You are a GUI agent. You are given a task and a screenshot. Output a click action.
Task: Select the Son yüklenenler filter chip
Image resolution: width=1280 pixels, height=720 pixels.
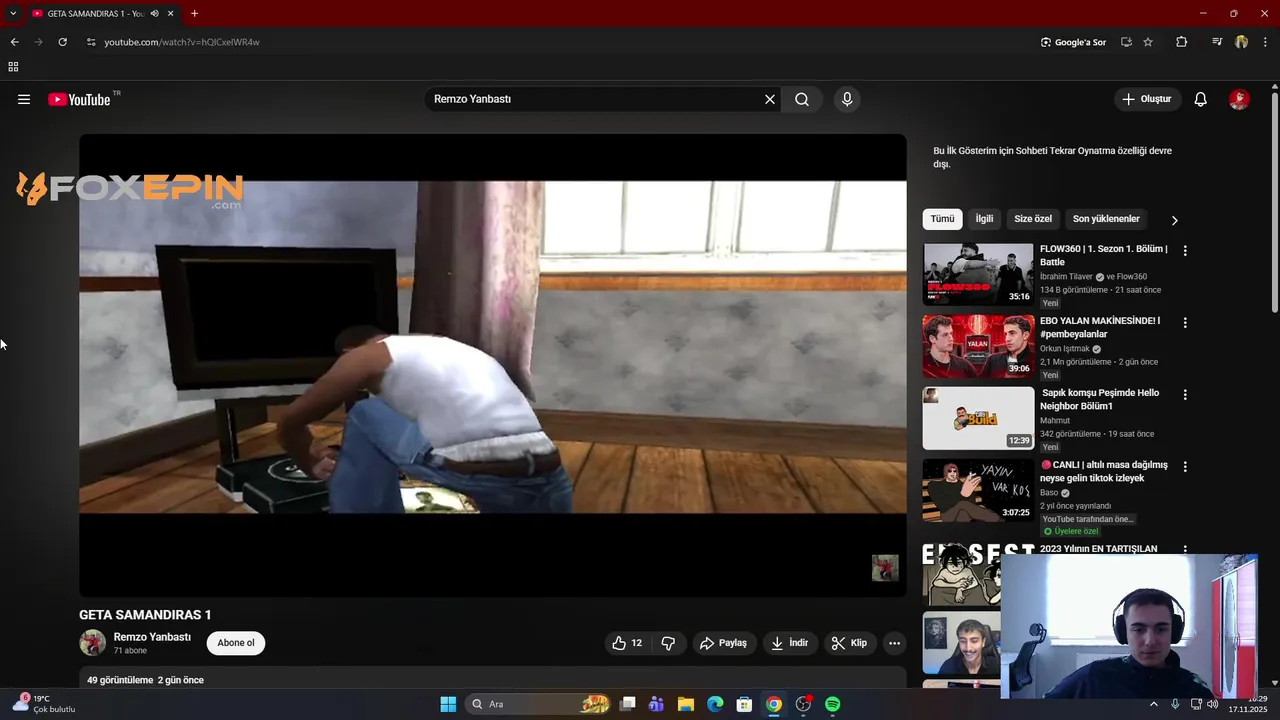[1106, 219]
